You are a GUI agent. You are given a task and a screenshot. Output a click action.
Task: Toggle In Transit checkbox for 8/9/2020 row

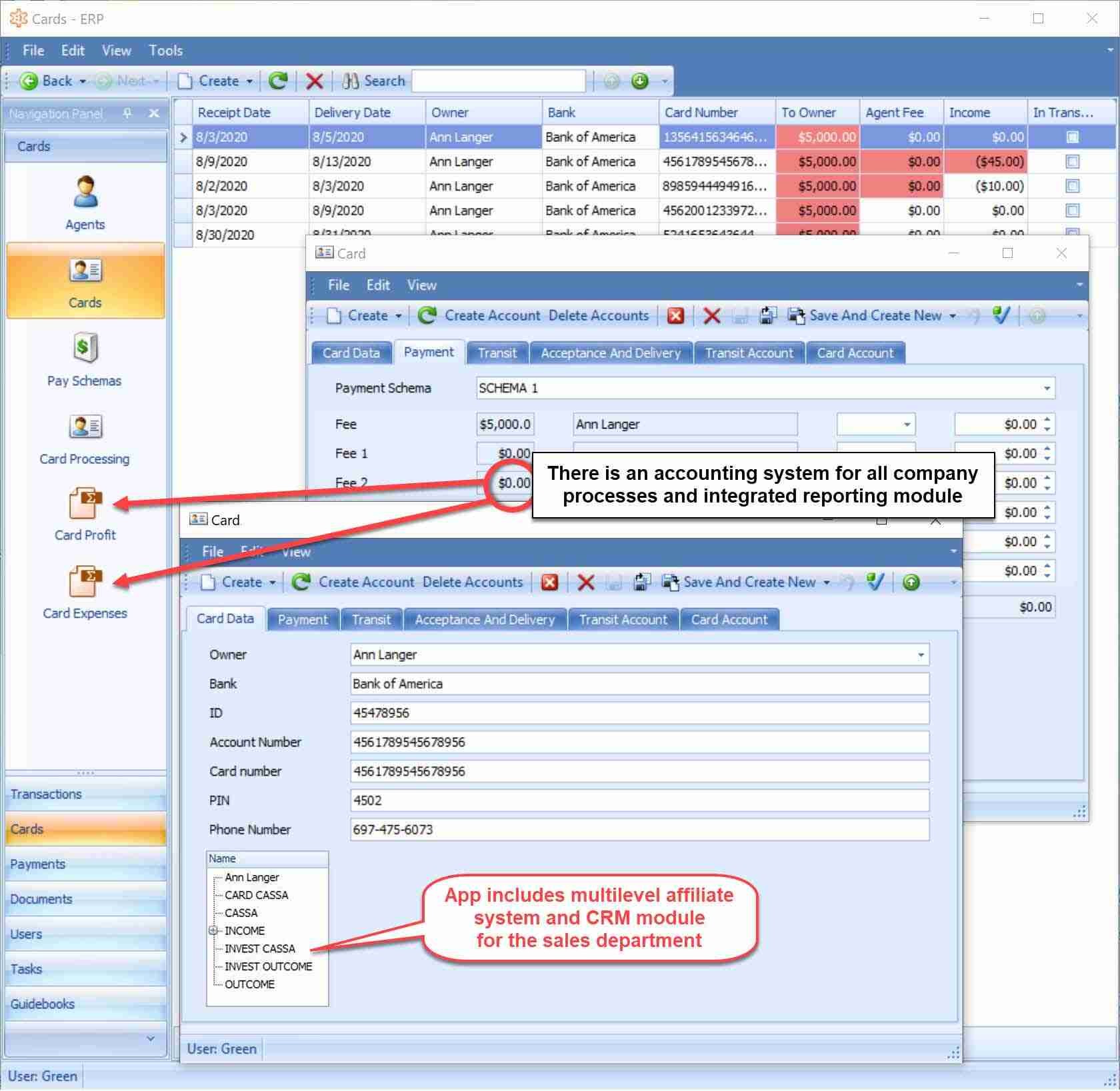click(x=1072, y=162)
